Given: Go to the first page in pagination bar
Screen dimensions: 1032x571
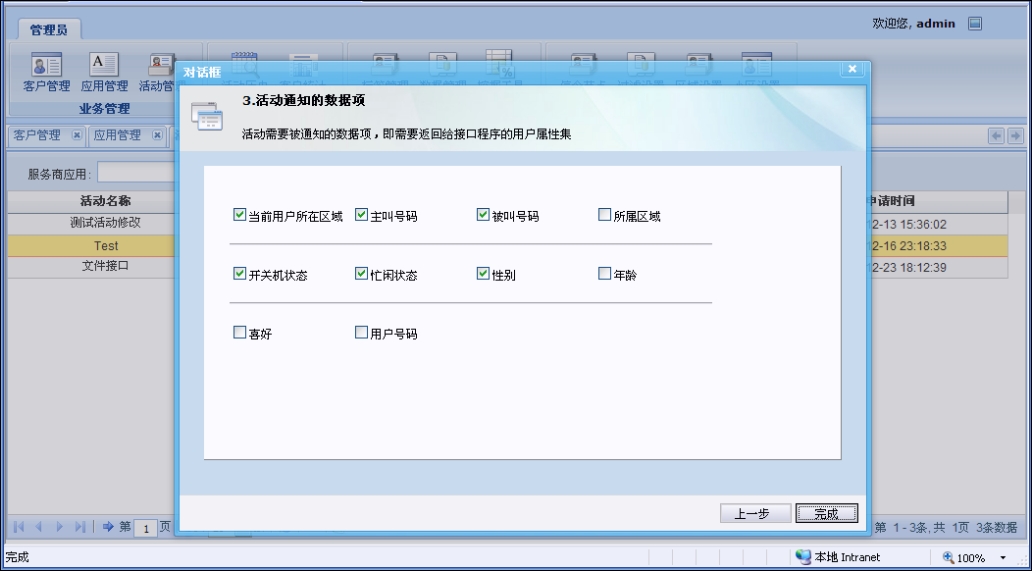Looking at the screenshot, I should (19, 527).
